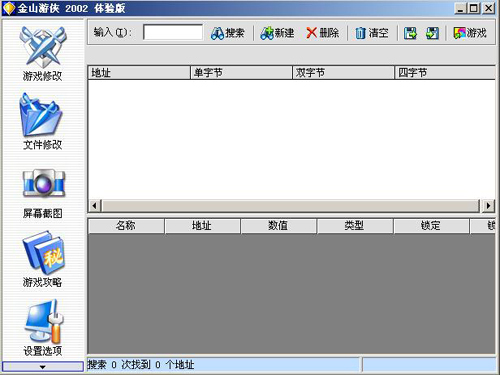Image resolution: width=500 pixels, height=375 pixels.
Task: Sort by the 地址 column in results list
Action: coord(139,73)
